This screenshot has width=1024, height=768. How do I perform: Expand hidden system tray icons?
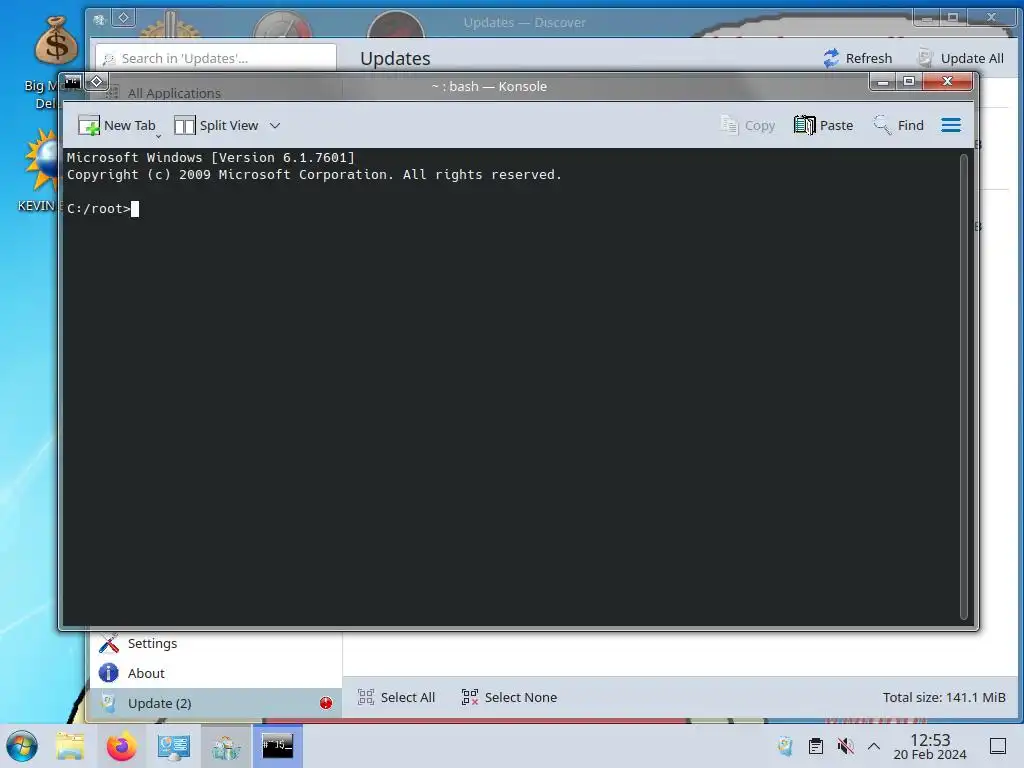click(x=874, y=746)
